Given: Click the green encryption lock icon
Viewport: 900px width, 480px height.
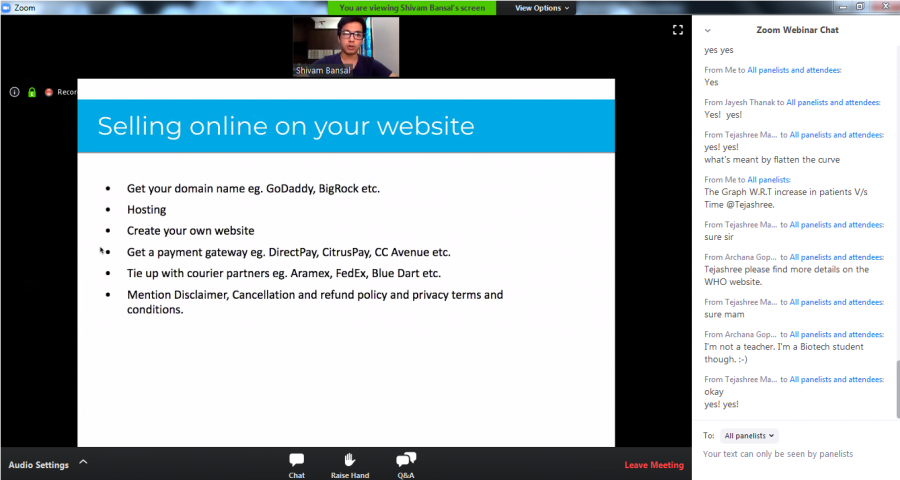Looking at the screenshot, I should point(32,92).
